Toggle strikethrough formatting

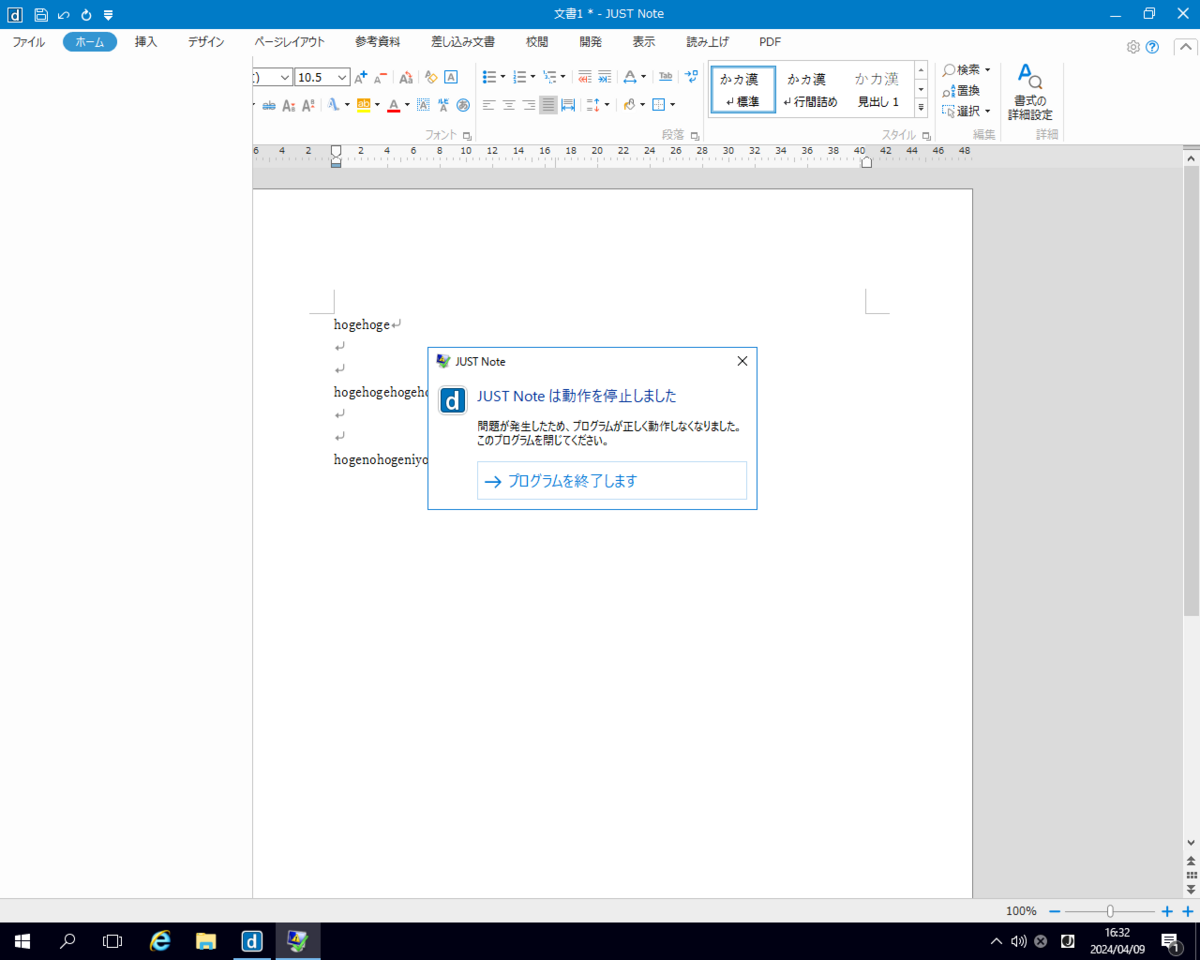[271, 105]
